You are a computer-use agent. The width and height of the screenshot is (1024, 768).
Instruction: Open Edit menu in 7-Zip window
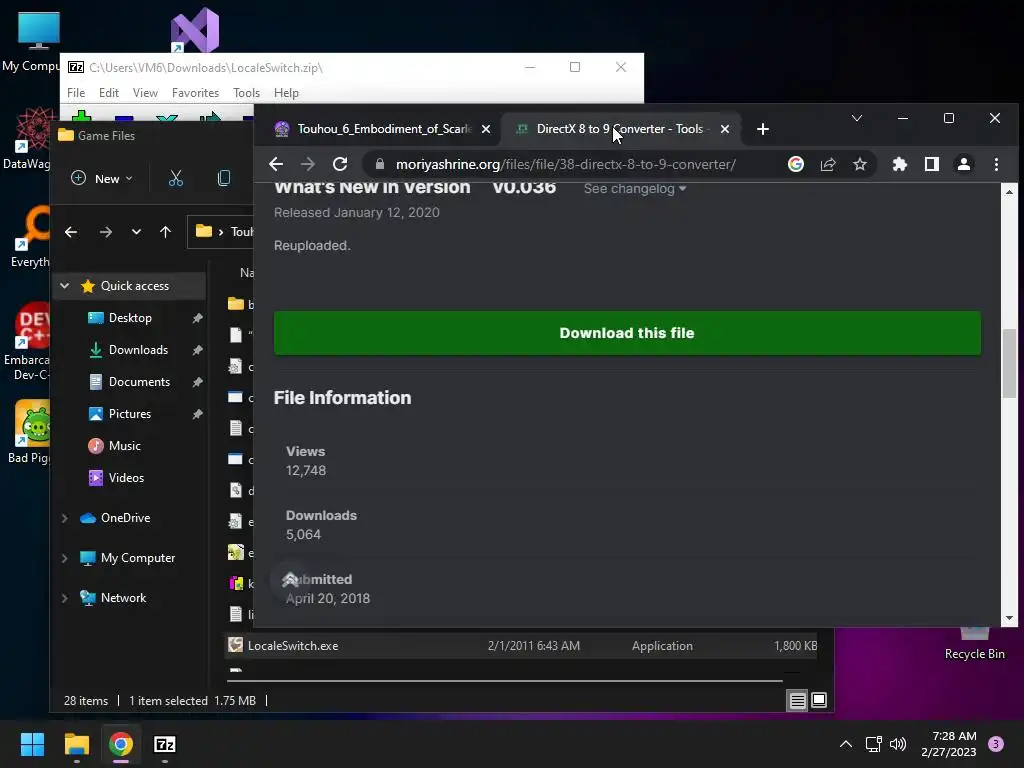pos(108,93)
